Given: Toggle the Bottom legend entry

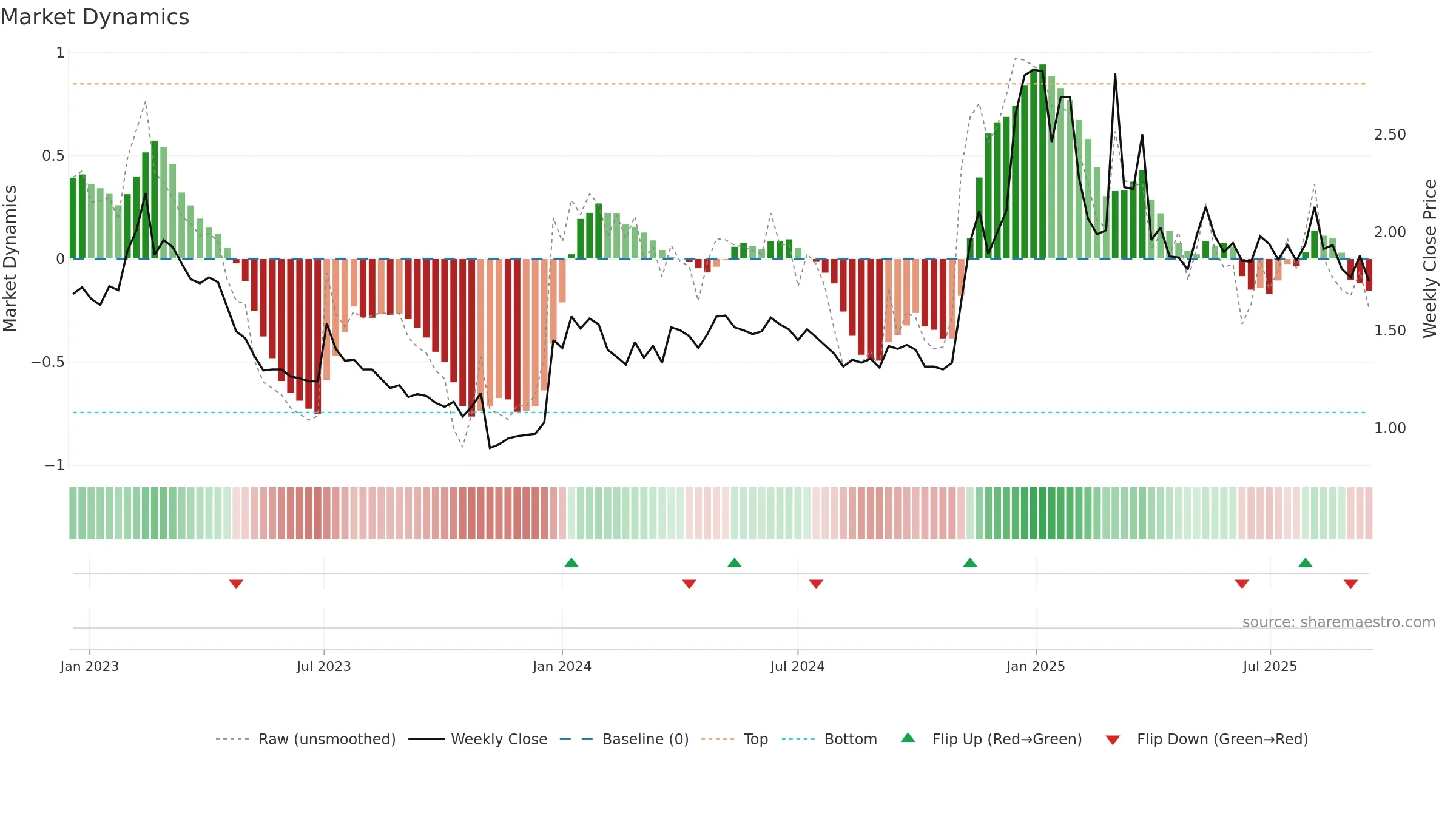Looking at the screenshot, I should 829,740.
